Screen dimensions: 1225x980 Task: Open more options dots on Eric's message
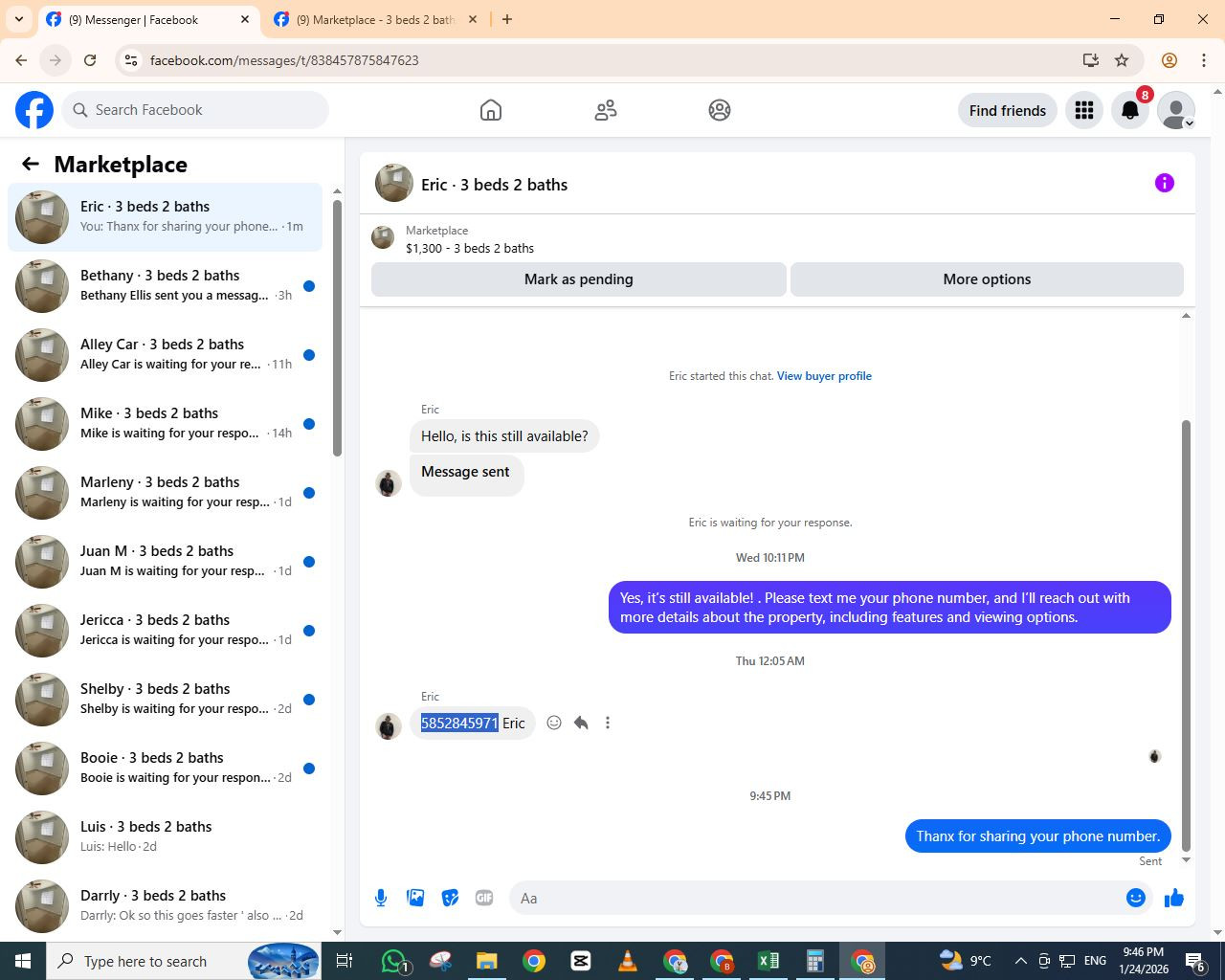coord(608,723)
